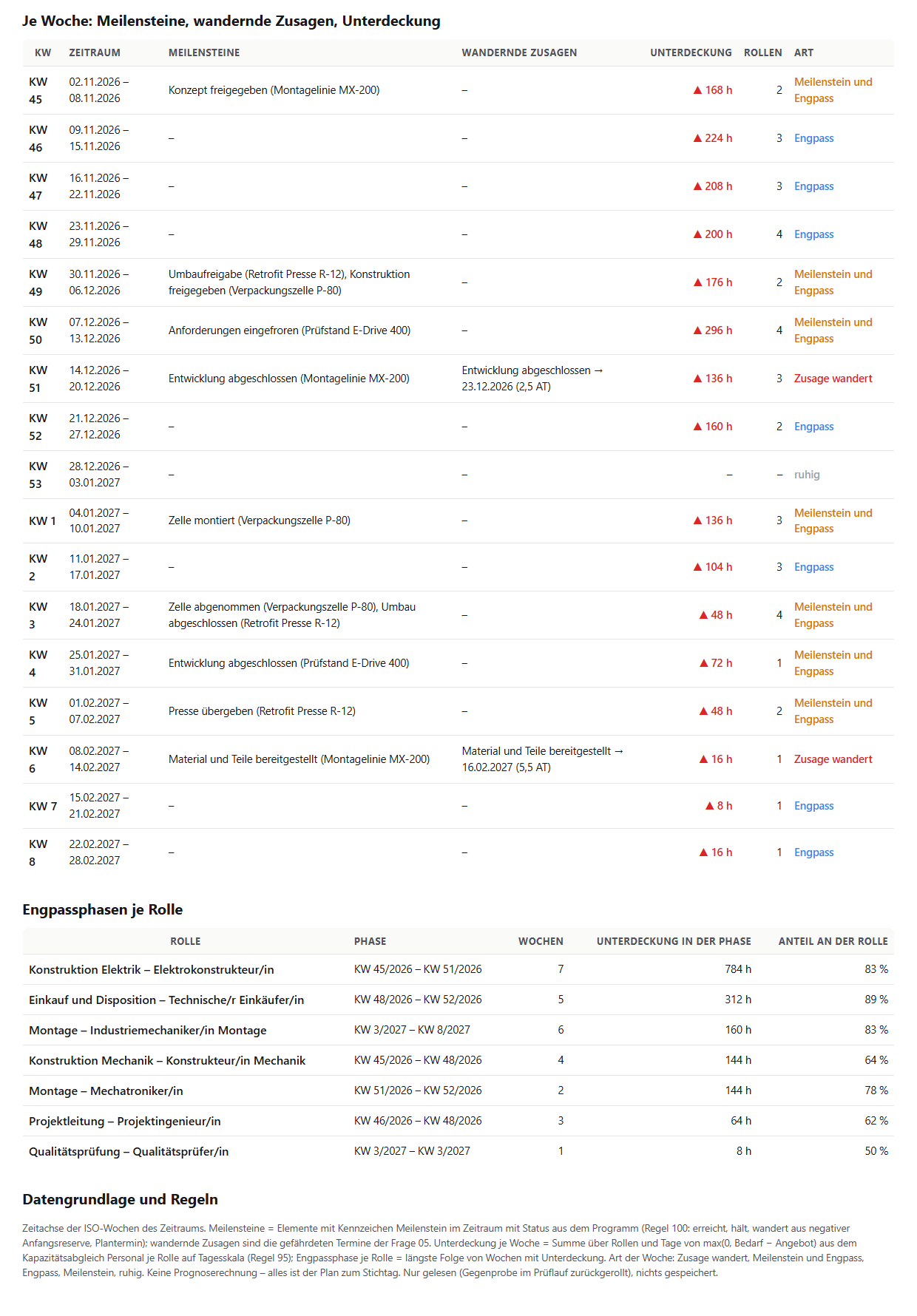
Task: Select role 'Qualitätsprüfung – Qualitätsprüfer/in'
Action: 129,1151
